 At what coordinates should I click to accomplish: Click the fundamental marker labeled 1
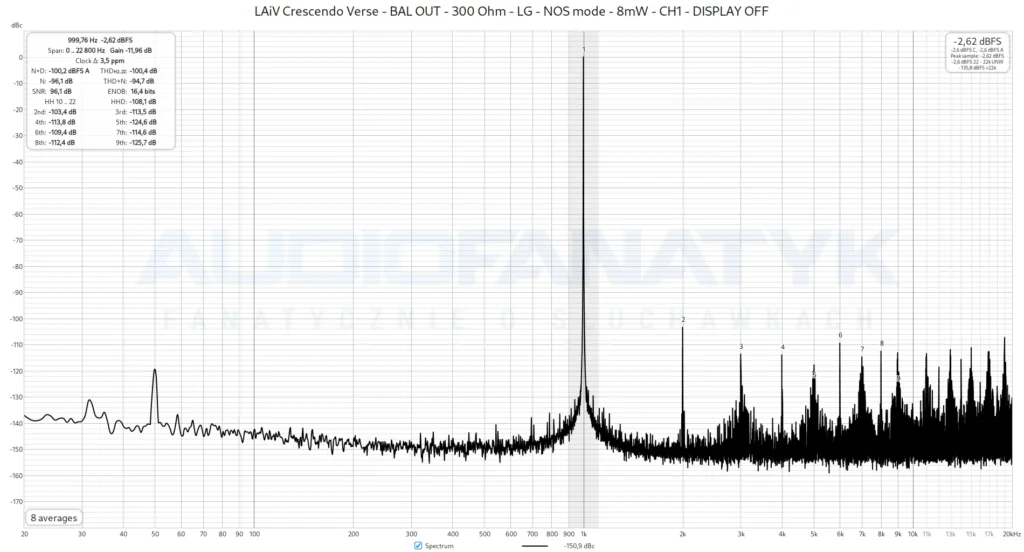tap(584, 50)
